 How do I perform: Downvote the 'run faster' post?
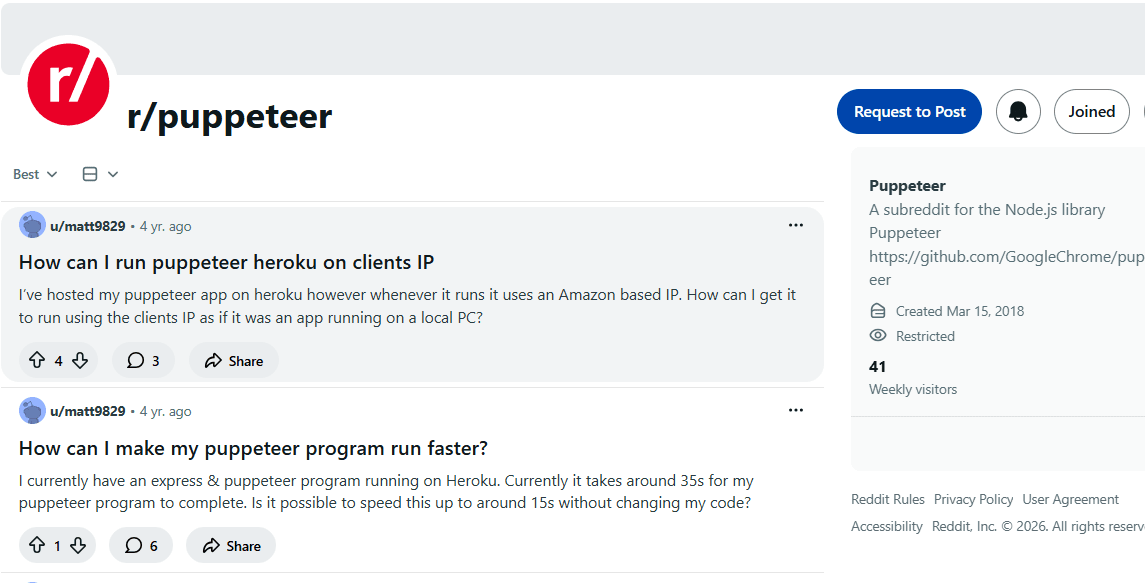[80, 545]
